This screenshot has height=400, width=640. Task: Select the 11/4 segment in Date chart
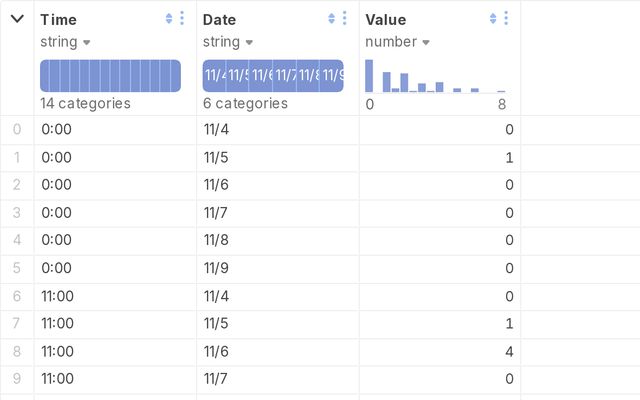pos(214,76)
